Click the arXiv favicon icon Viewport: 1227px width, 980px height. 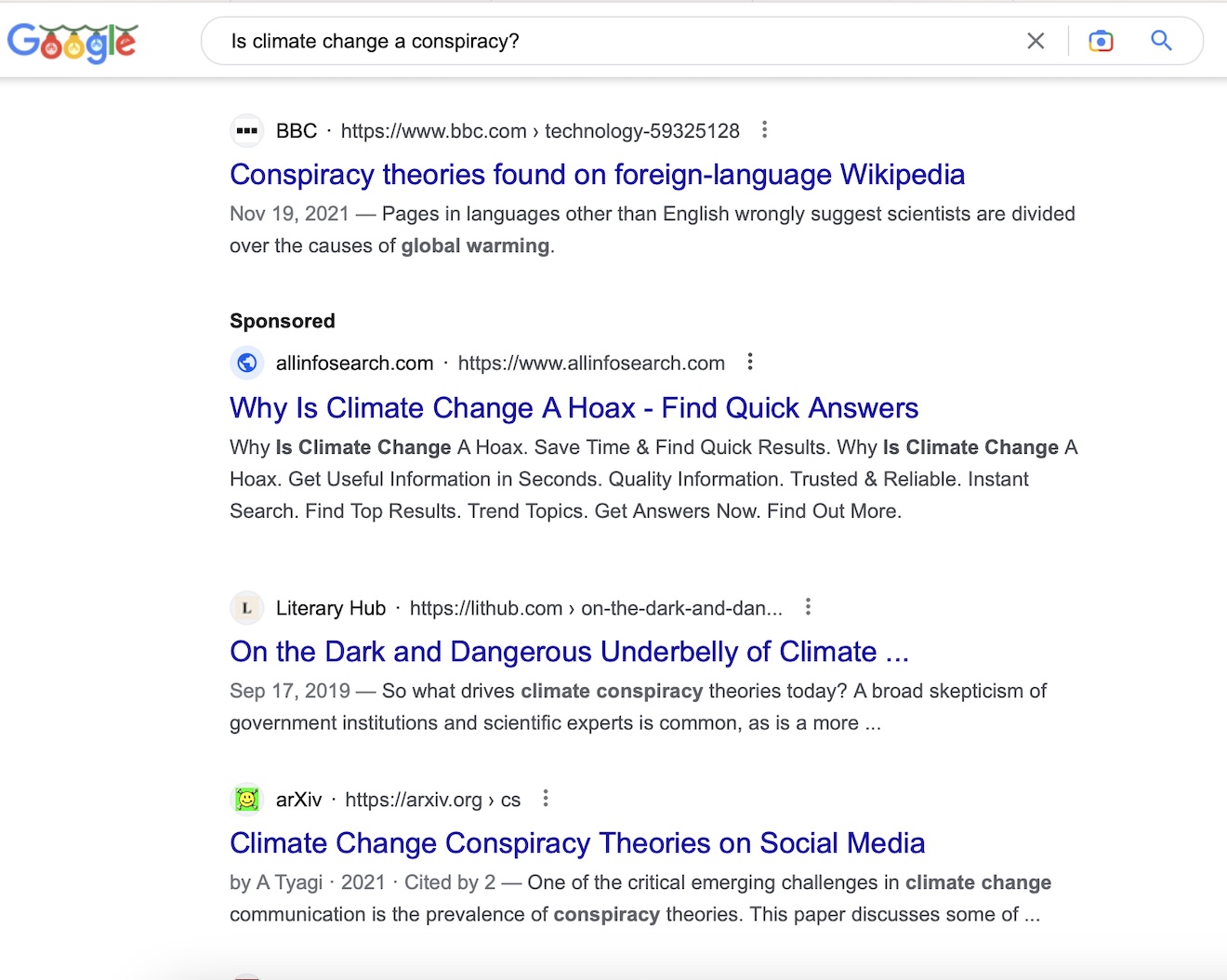(x=247, y=800)
